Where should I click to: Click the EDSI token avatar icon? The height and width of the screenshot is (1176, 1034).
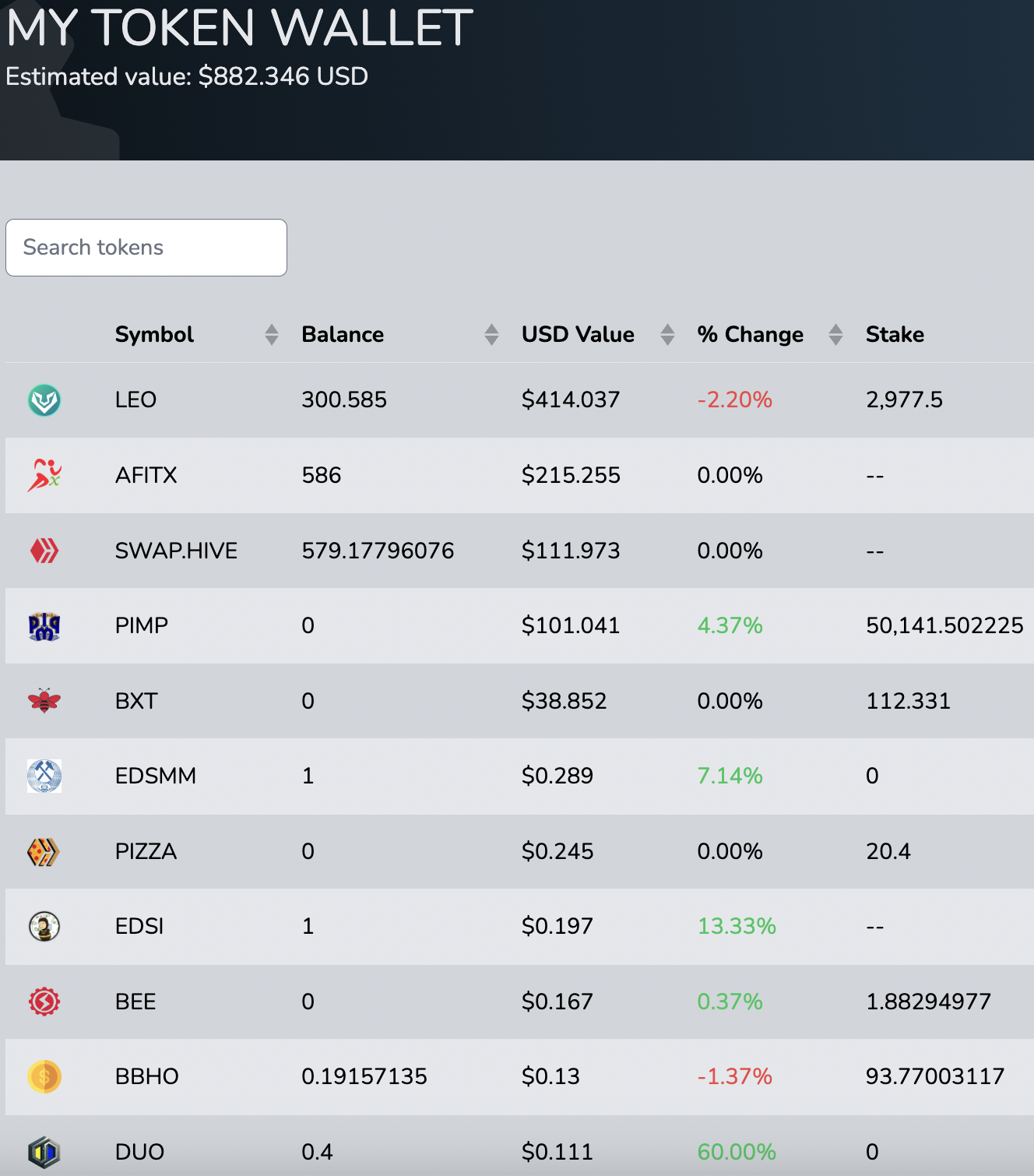pyautogui.click(x=44, y=927)
